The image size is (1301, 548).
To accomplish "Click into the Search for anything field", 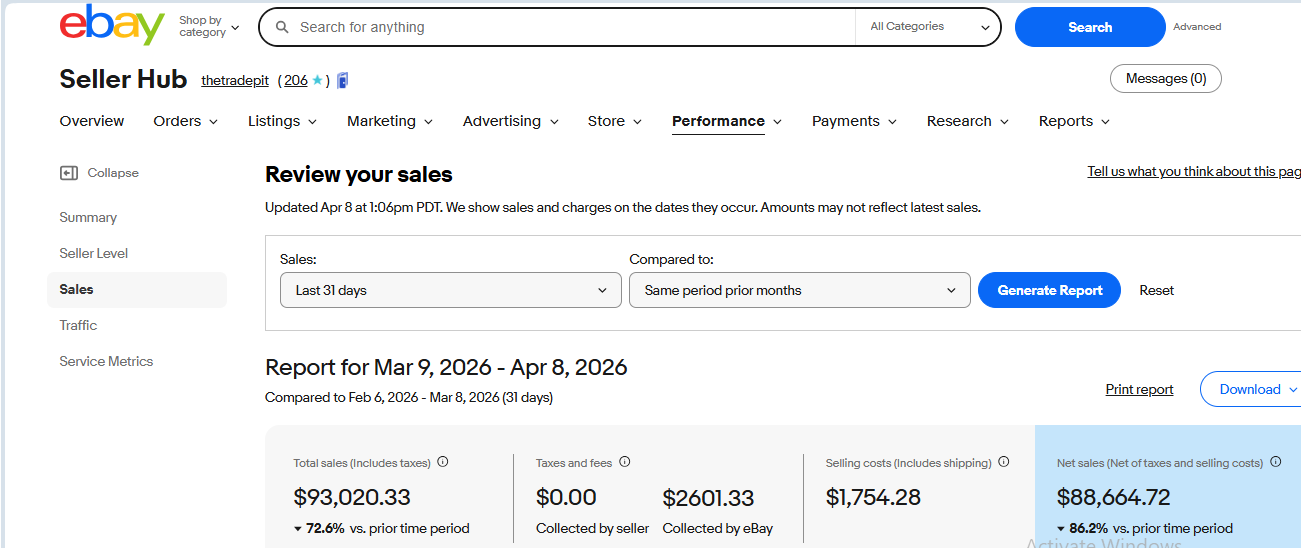I will click(x=570, y=27).
